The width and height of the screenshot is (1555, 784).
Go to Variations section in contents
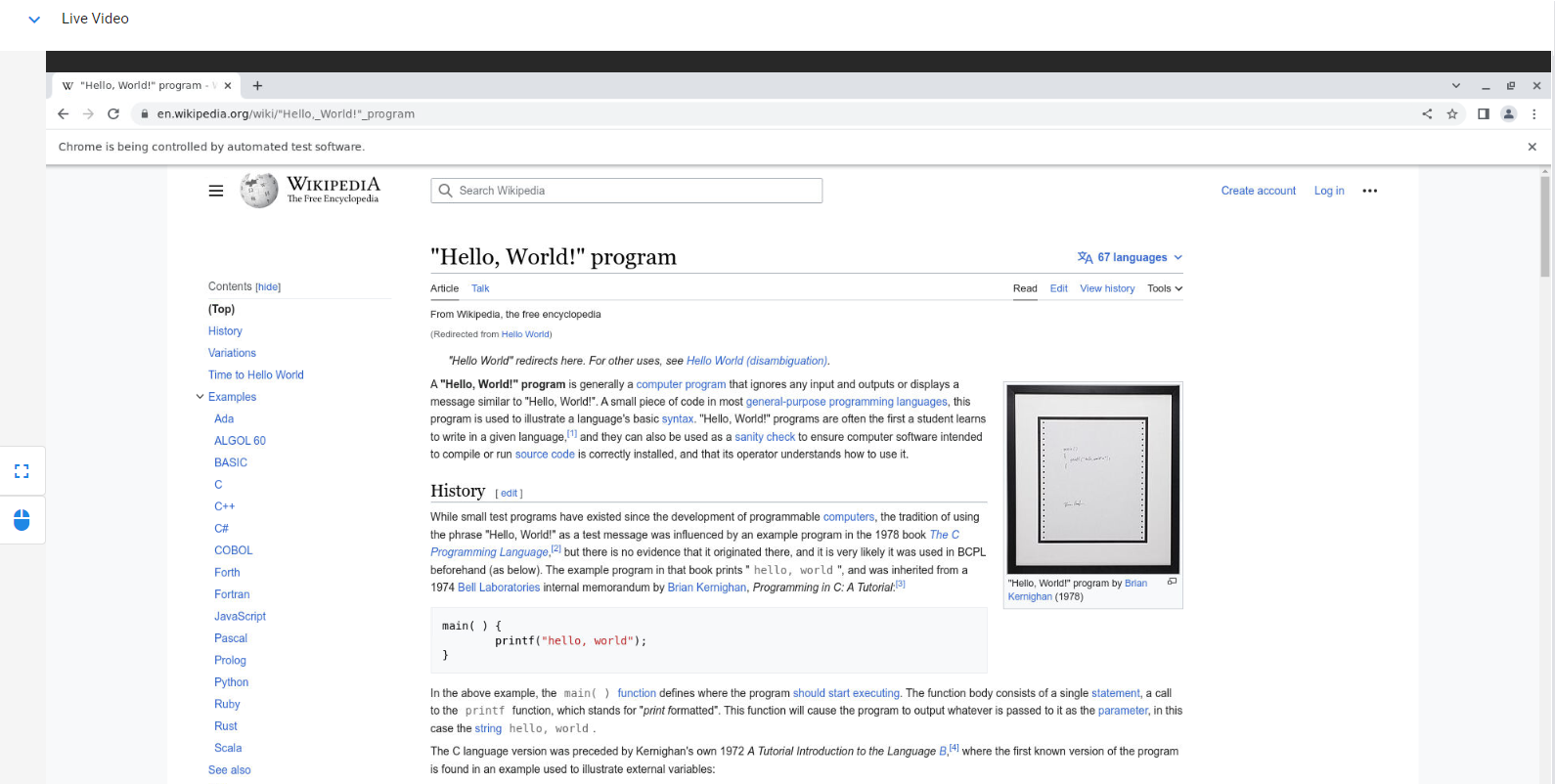[232, 353]
